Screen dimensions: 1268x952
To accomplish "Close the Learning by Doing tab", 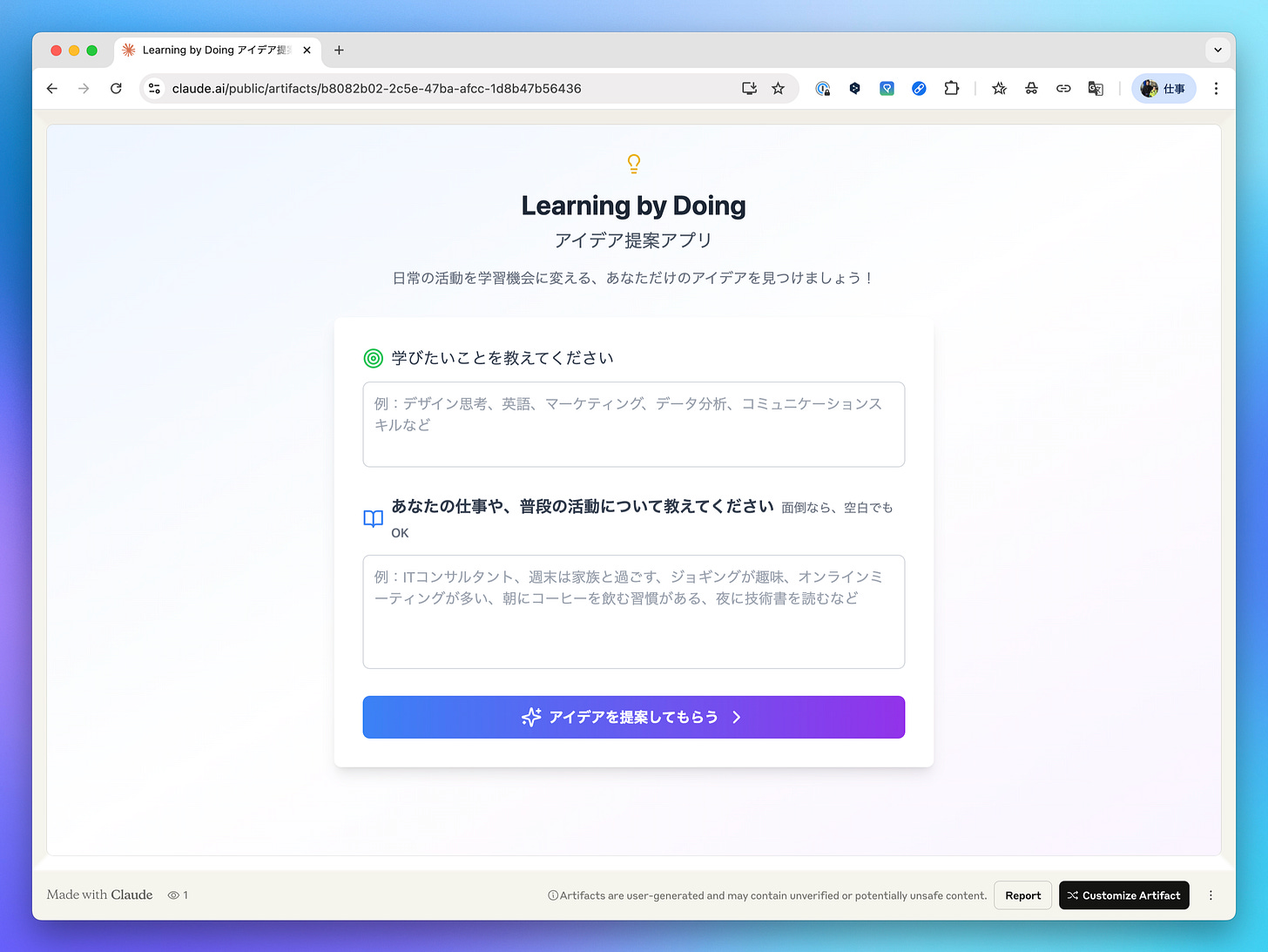I will tap(307, 51).
